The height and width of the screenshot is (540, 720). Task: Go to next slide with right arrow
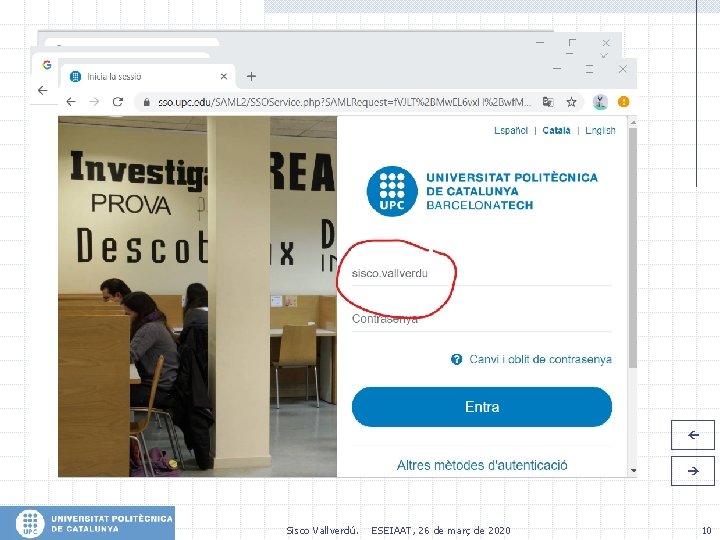click(x=693, y=471)
